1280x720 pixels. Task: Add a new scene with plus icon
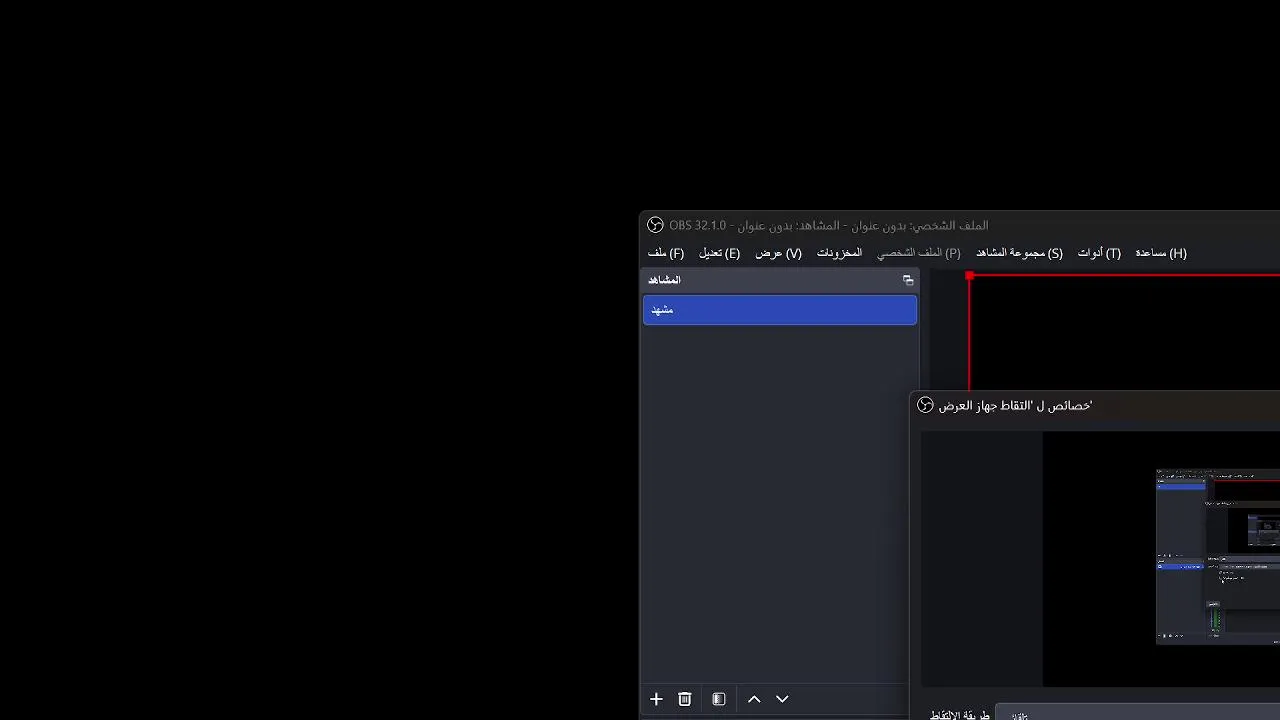[656, 699]
